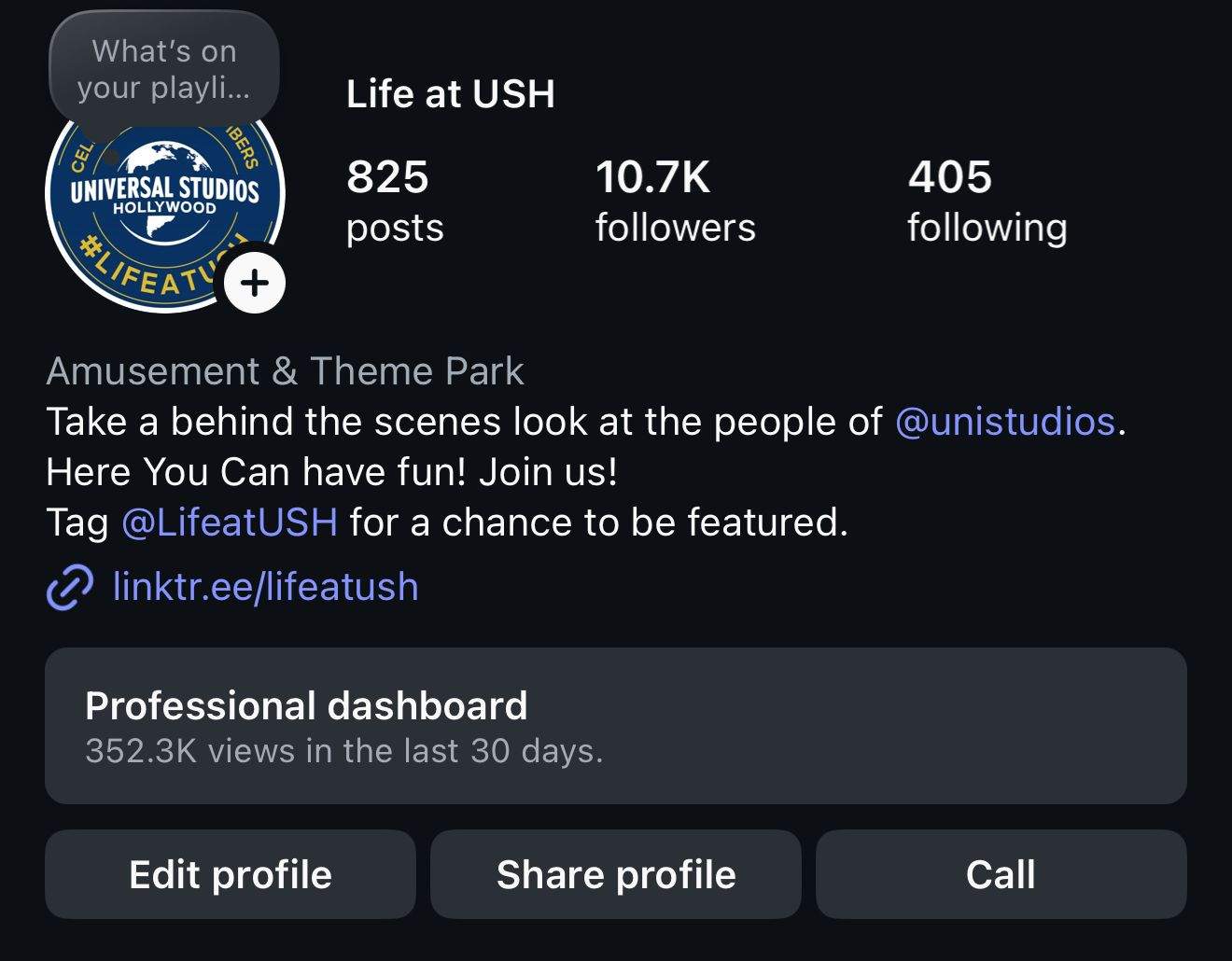
Task: Tap the @LifeatUSH mention in bio
Action: 230,522
